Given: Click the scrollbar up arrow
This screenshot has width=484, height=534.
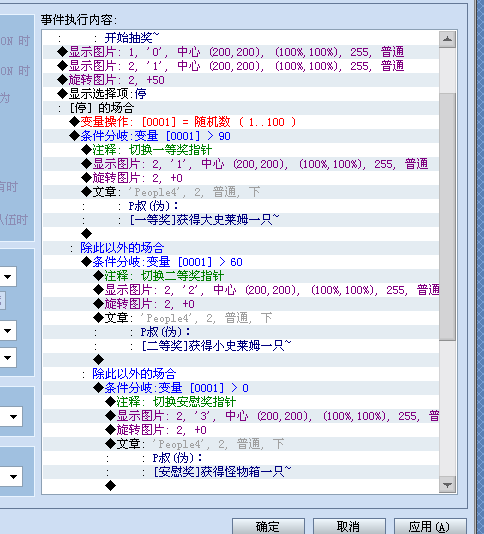Looking at the screenshot, I should tap(447, 40).
